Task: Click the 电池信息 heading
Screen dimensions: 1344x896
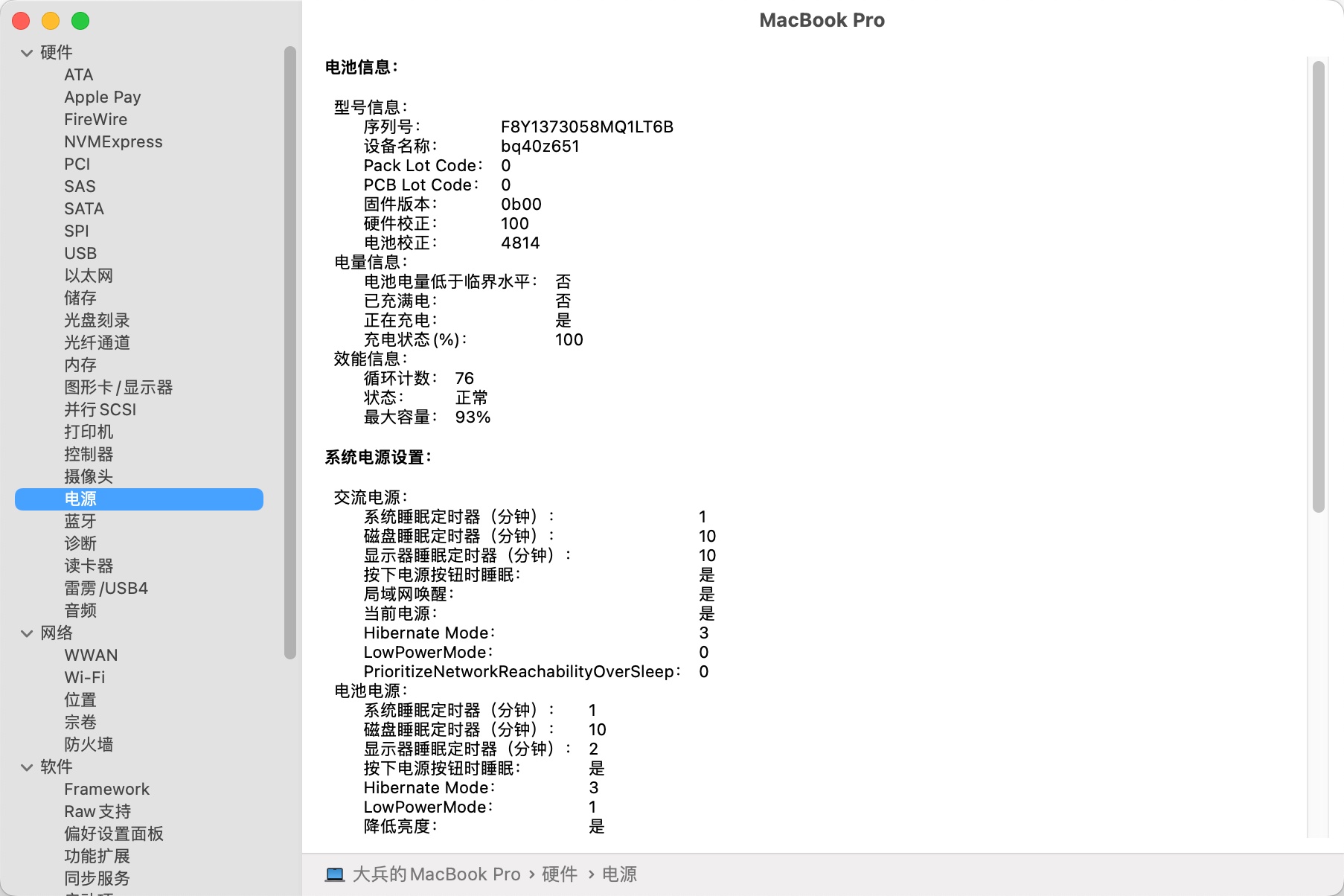Action: [x=362, y=68]
